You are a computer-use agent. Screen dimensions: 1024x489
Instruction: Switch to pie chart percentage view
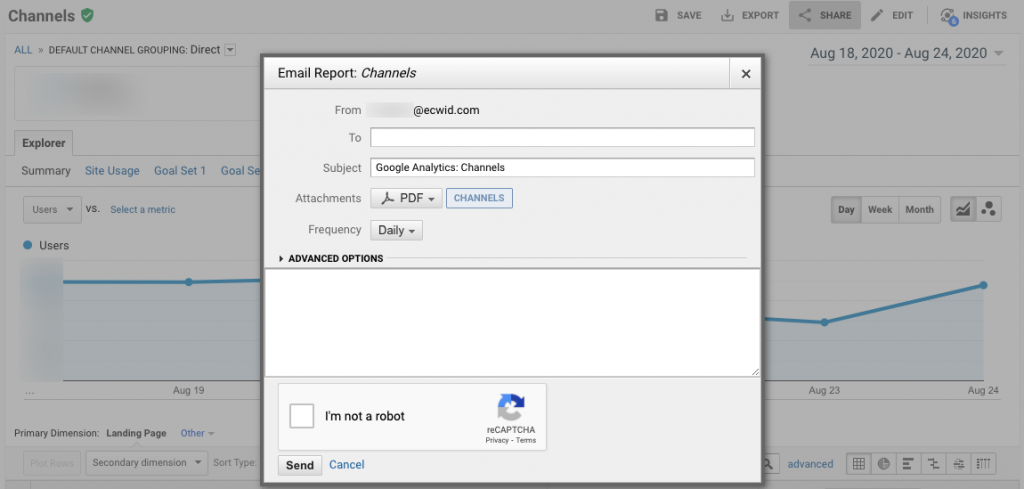884,464
